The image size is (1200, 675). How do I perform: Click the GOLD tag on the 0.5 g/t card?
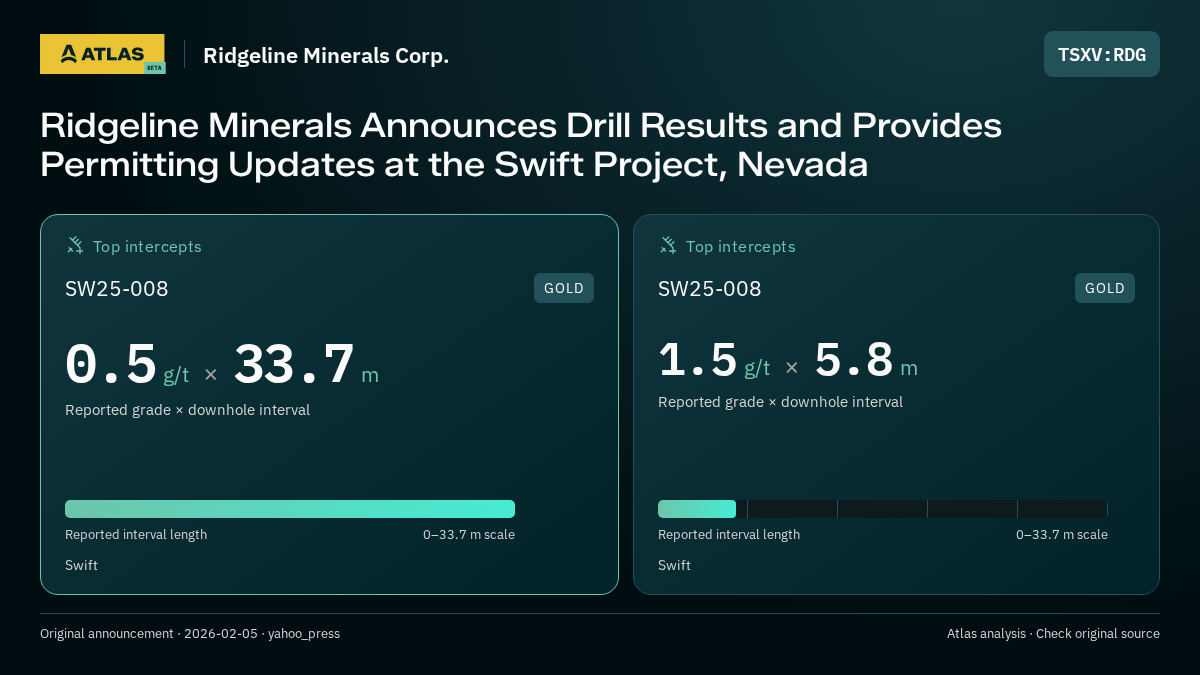tap(564, 288)
